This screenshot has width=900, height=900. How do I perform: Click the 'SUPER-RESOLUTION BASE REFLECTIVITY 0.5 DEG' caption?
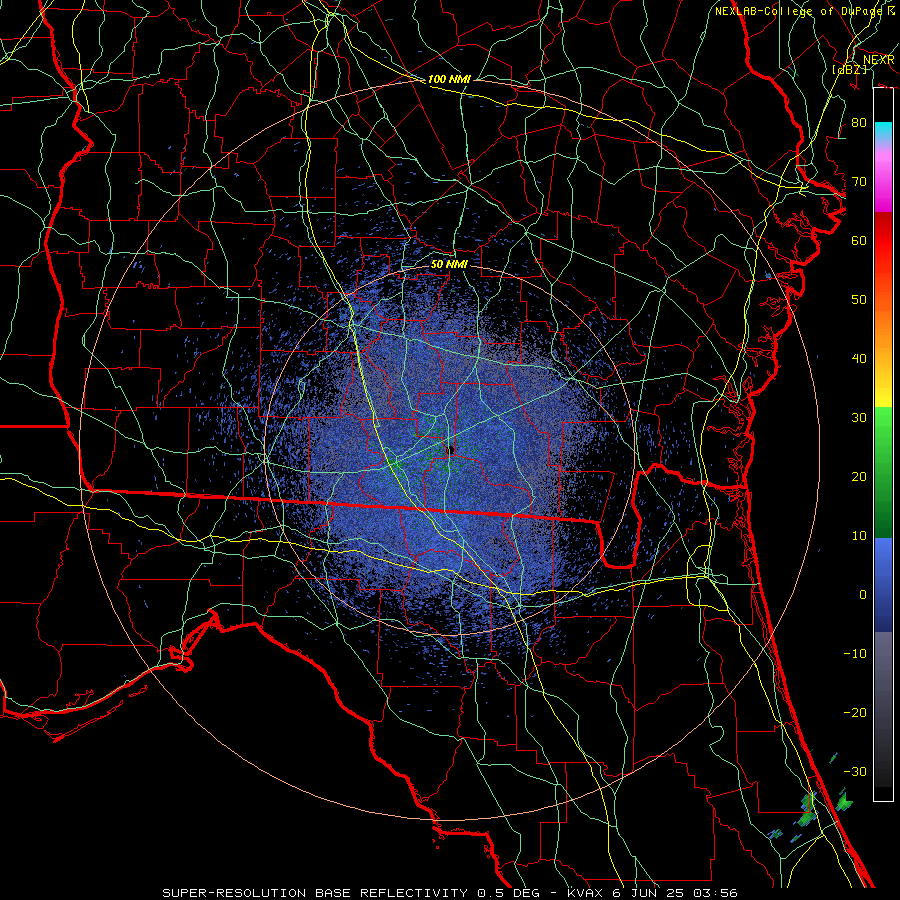tap(351, 893)
